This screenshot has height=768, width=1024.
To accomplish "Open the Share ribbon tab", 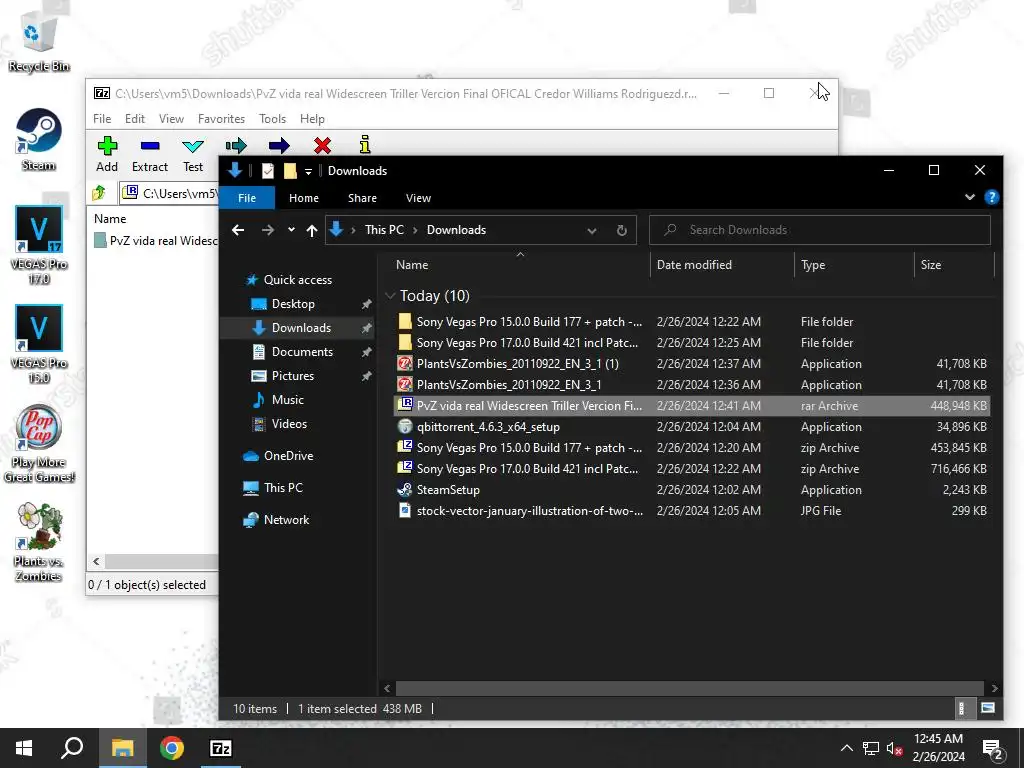I will coord(362,198).
